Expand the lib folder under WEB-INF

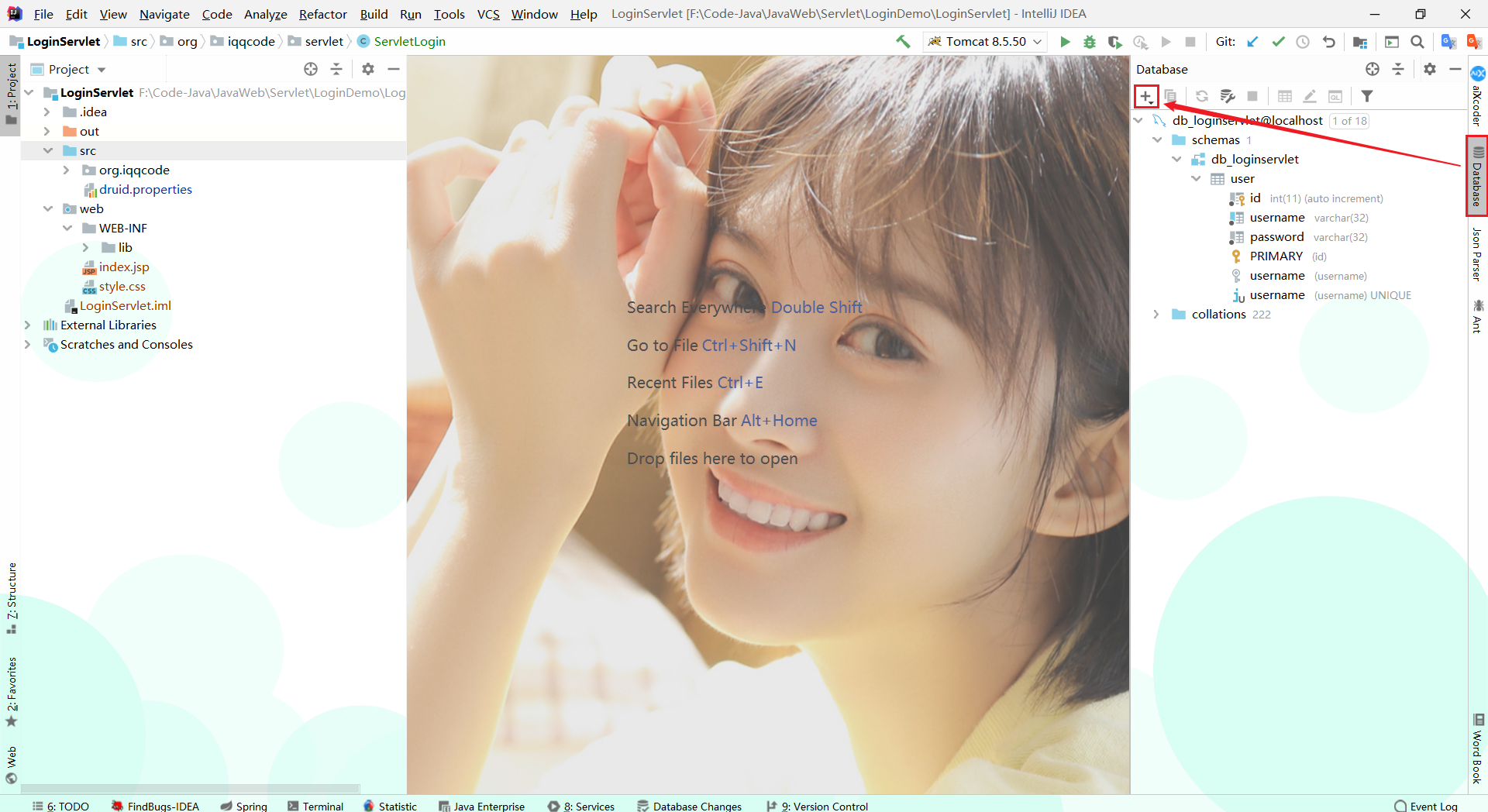[86, 247]
